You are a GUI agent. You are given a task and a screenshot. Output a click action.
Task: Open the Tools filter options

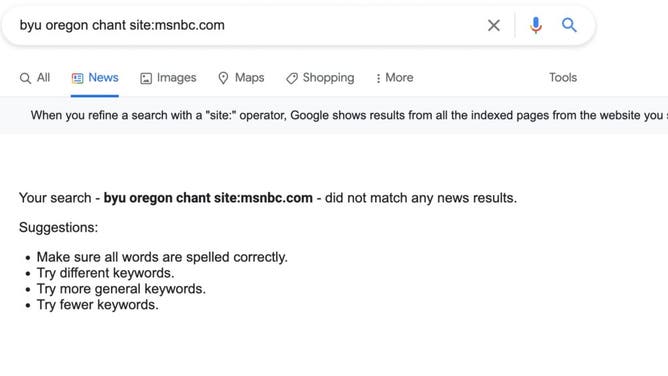pyautogui.click(x=563, y=77)
